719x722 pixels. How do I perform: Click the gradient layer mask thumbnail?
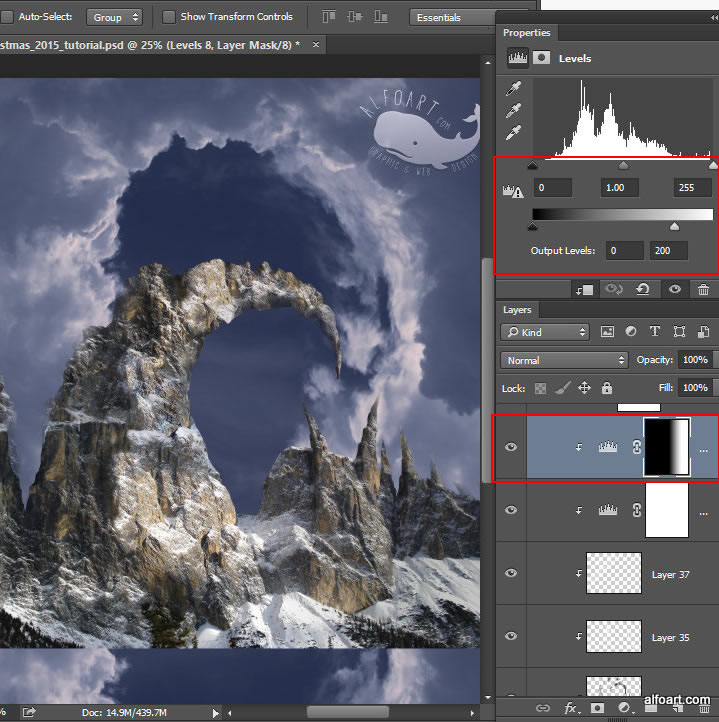click(667, 447)
